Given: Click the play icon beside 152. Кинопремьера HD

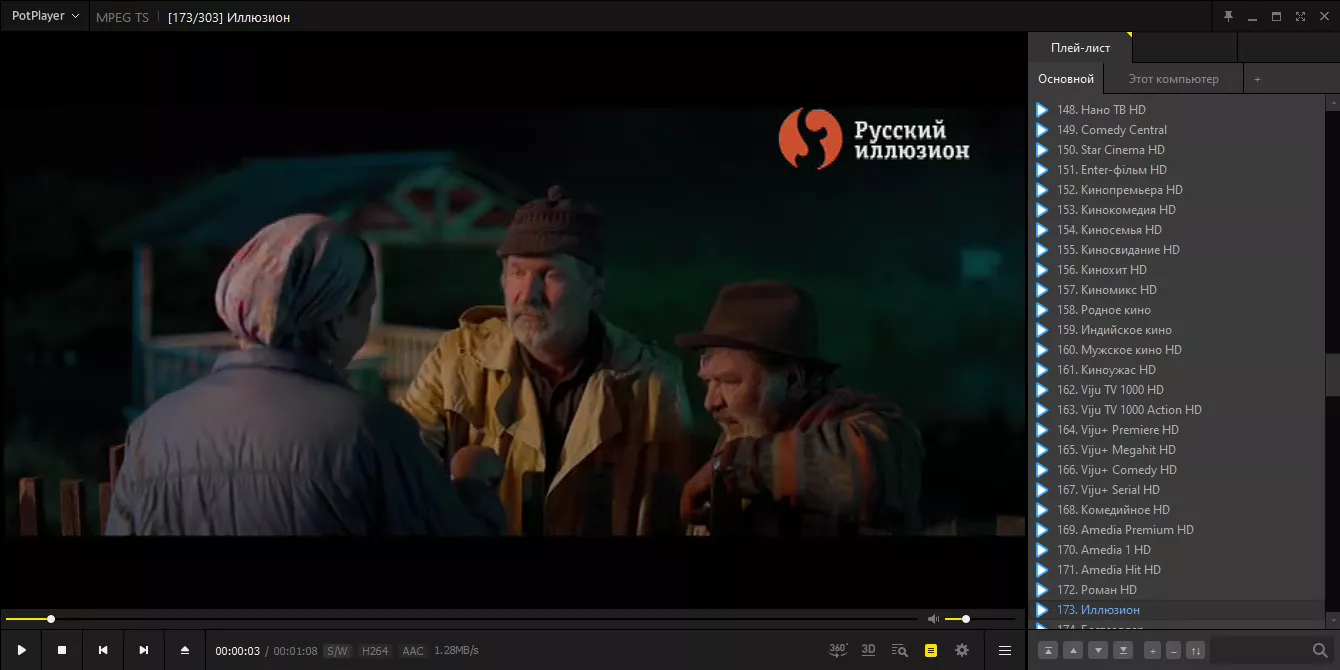Looking at the screenshot, I should click(x=1042, y=190).
